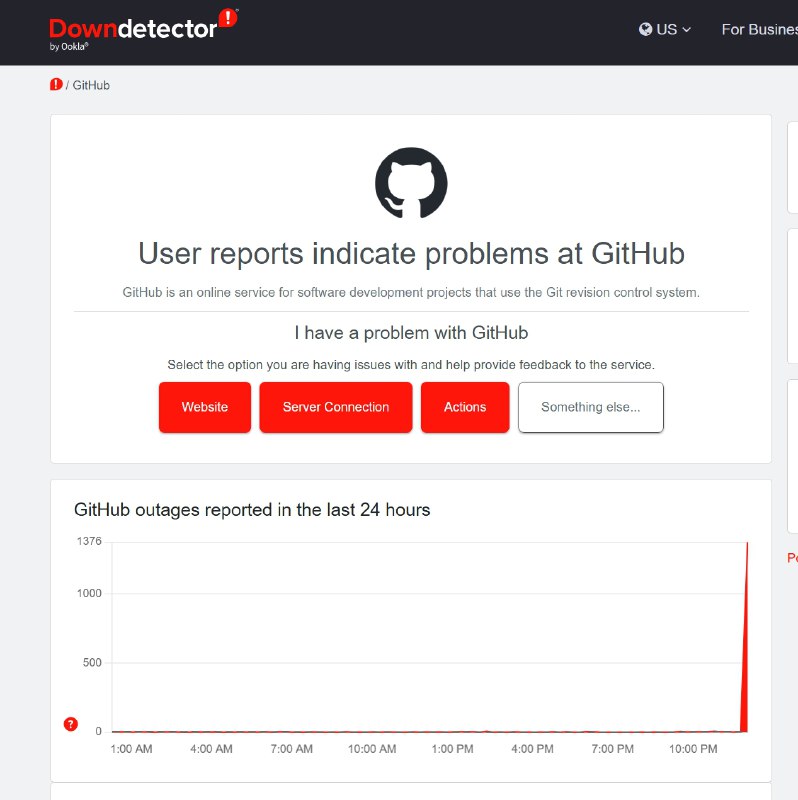Click the 'by Ookla' text under the logo
798x800 pixels.
click(x=69, y=46)
